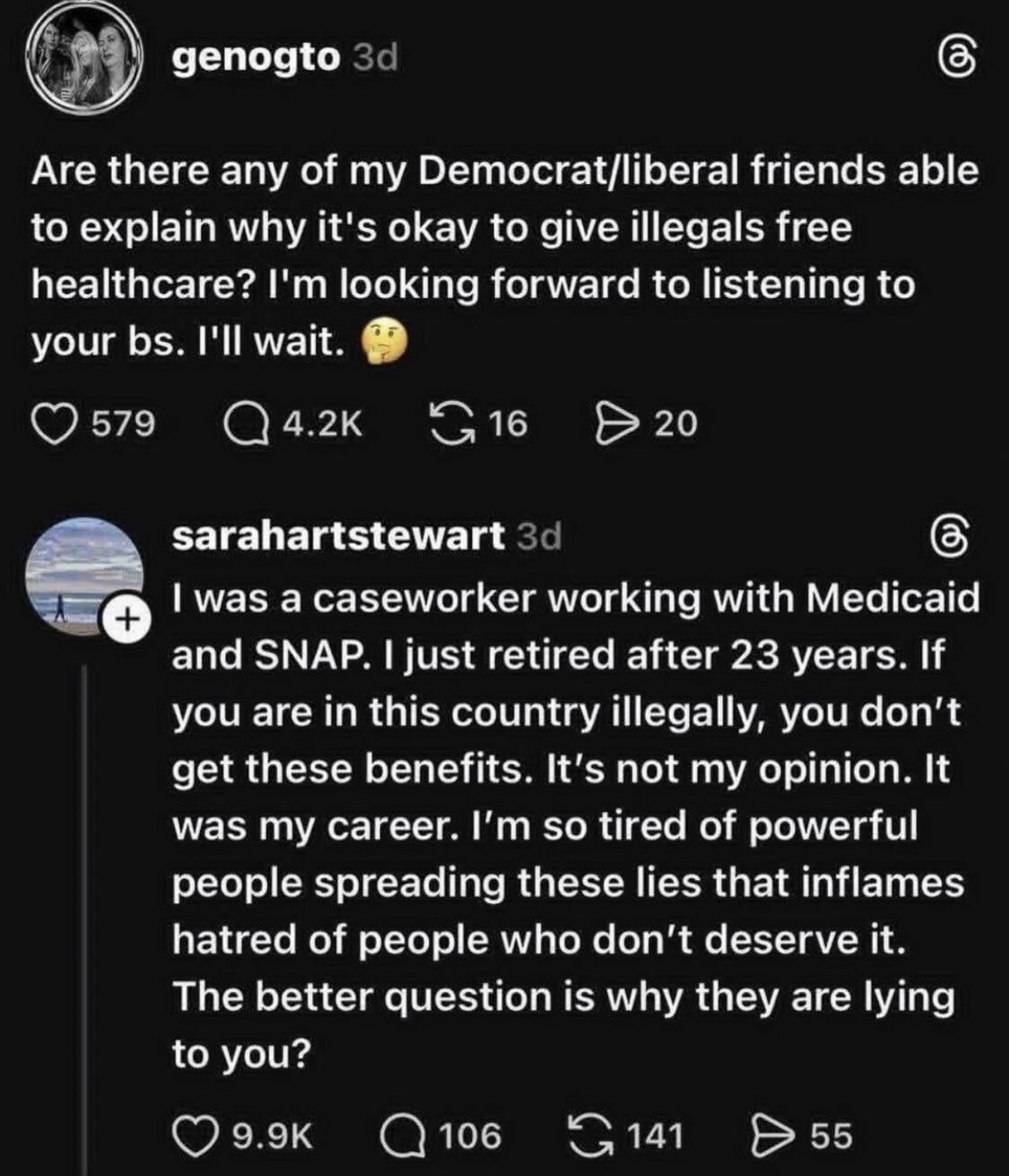Open genogto's post text
This screenshot has height=1176, width=1009.
[x=502, y=257]
